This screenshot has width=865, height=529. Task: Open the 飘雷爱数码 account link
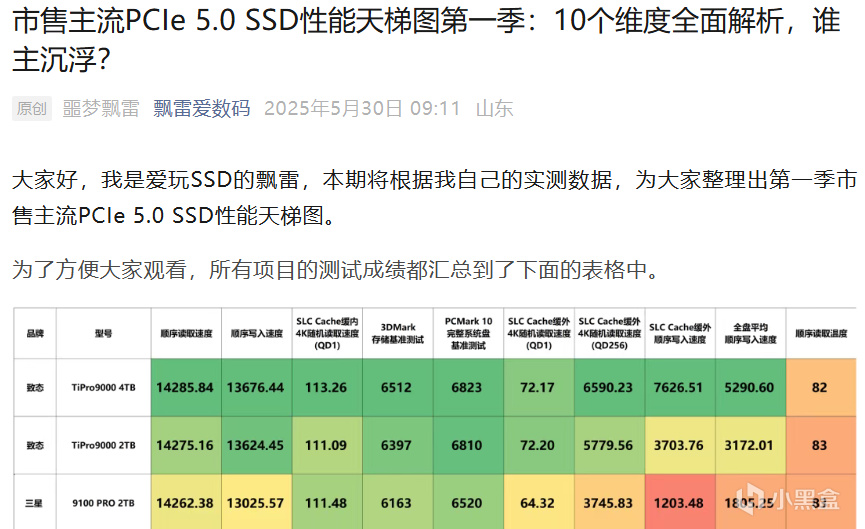(201, 108)
